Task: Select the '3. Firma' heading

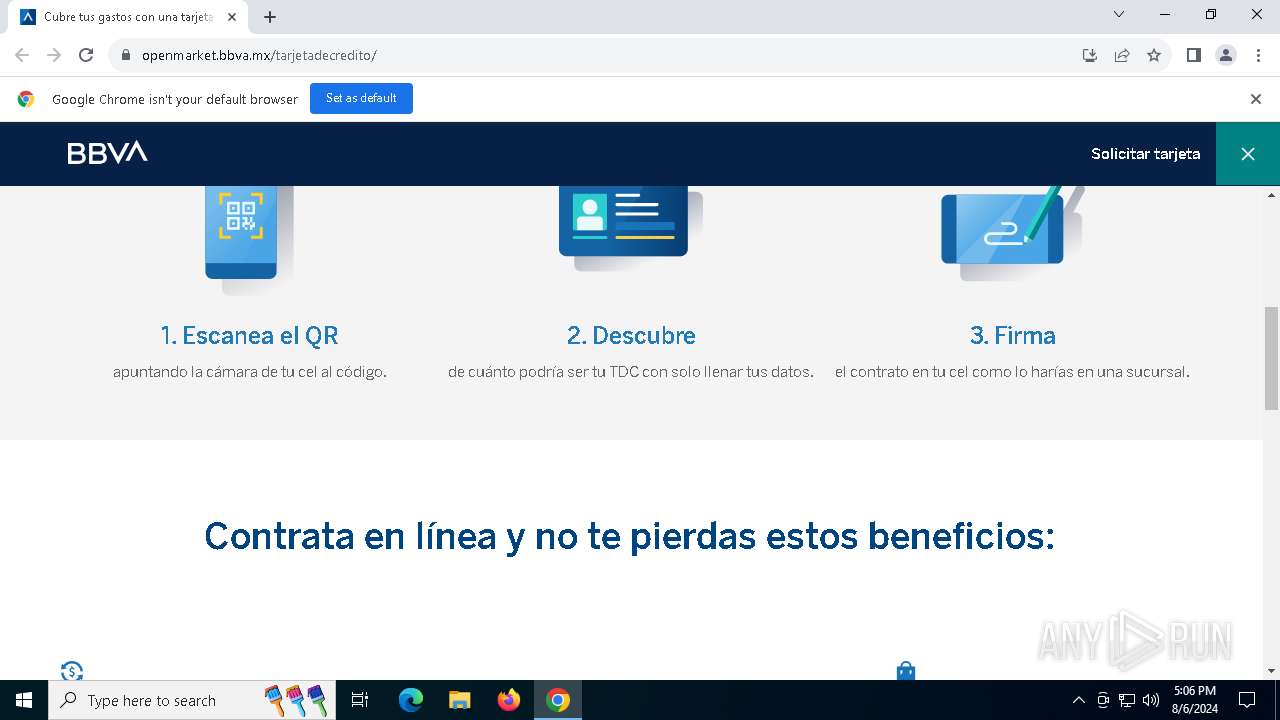Action: pos(1012,335)
